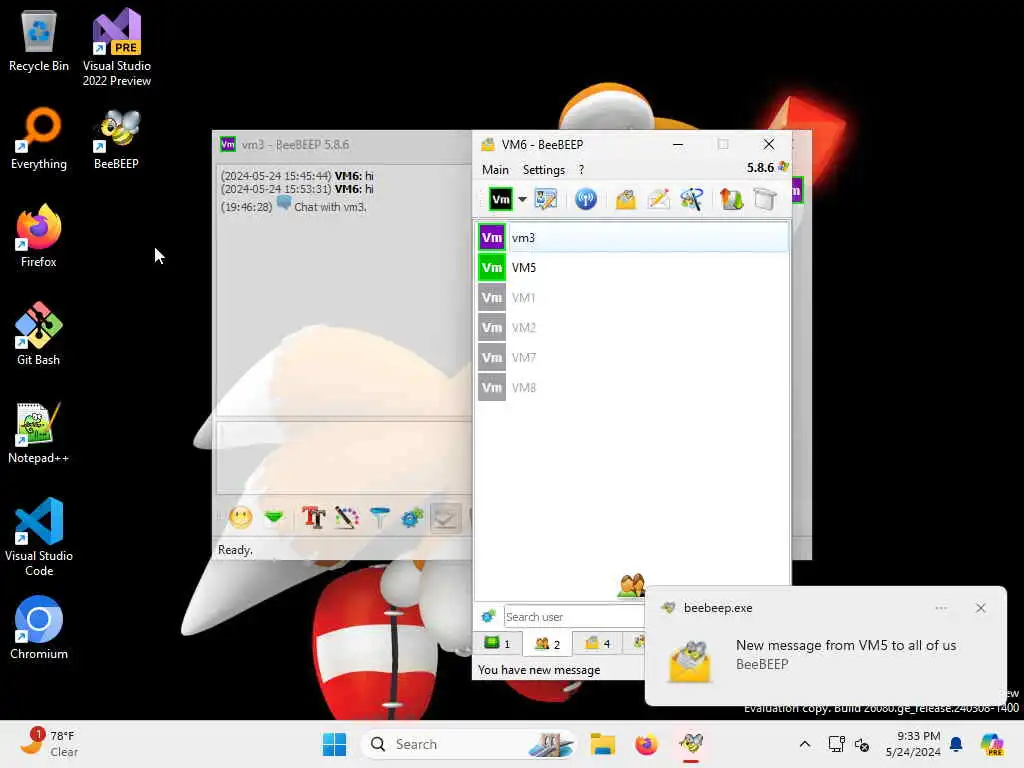Image resolution: width=1024 pixels, height=768 pixels.
Task: Select offline user VM2
Action: coord(632,328)
